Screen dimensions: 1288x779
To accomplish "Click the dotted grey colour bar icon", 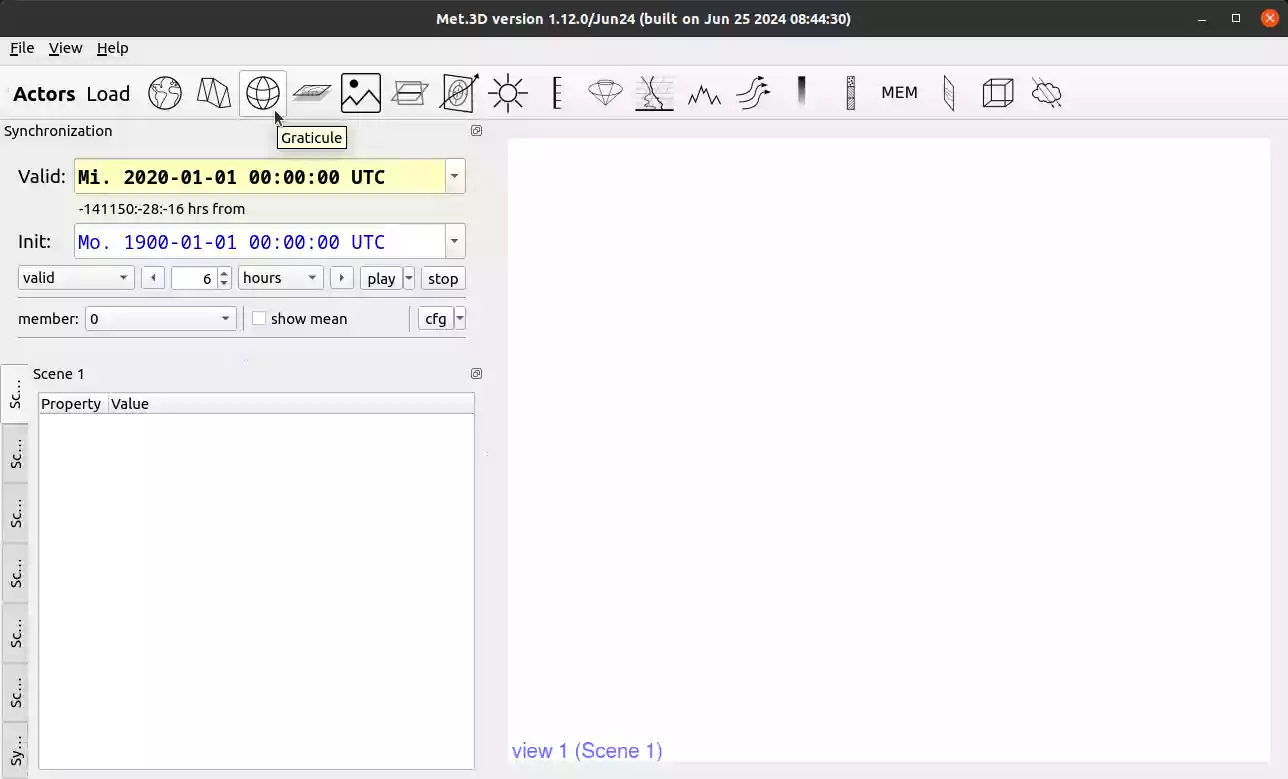I will pyautogui.click(x=851, y=94).
